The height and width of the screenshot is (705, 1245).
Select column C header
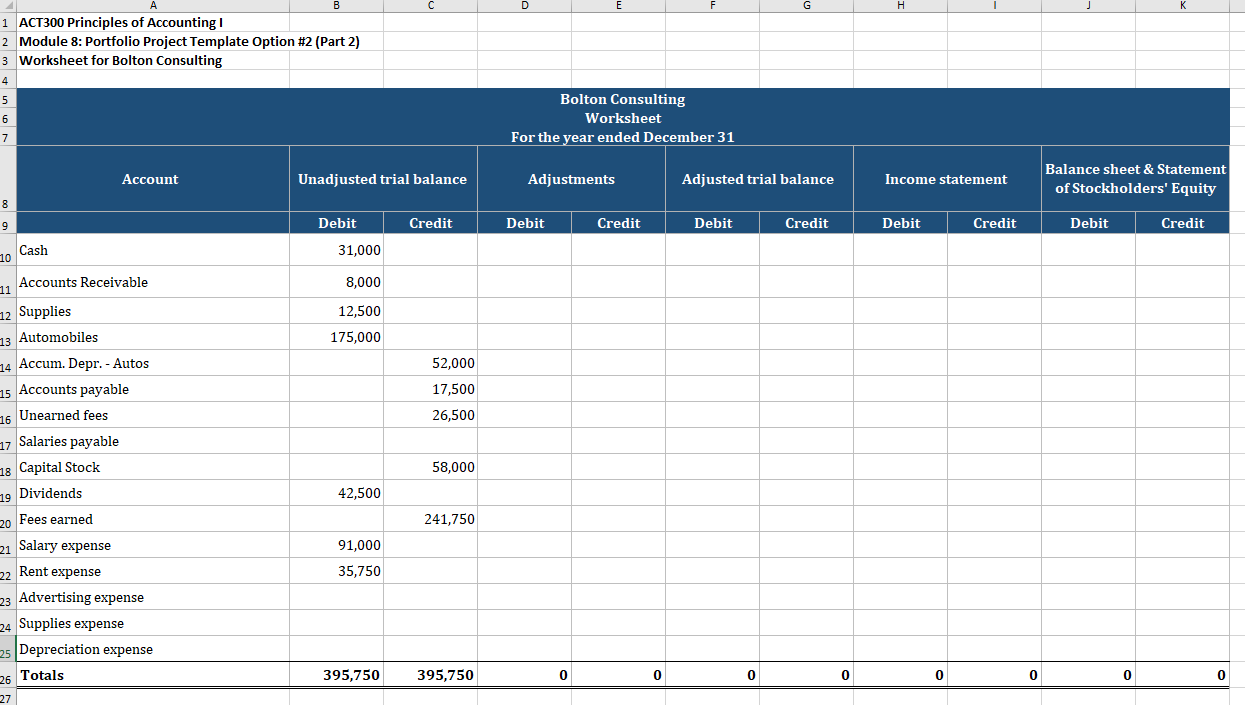431,5
